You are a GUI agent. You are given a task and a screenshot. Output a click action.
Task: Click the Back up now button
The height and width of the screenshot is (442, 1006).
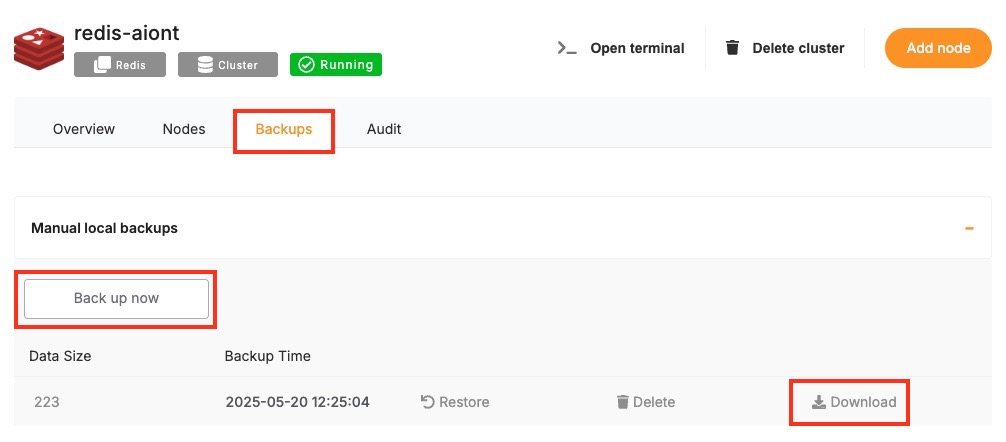[x=116, y=298]
